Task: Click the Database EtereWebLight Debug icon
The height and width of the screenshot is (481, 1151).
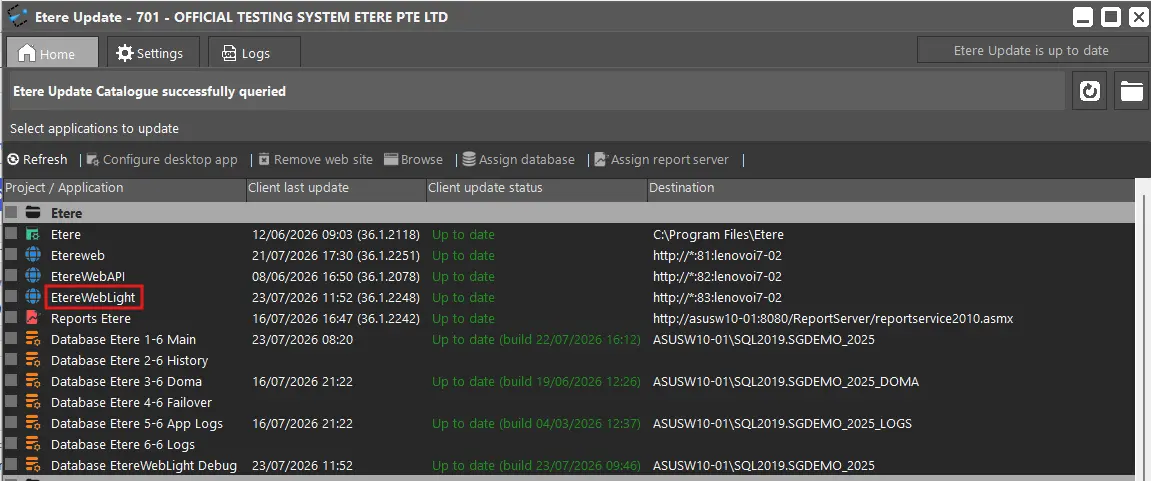Action: (32, 466)
